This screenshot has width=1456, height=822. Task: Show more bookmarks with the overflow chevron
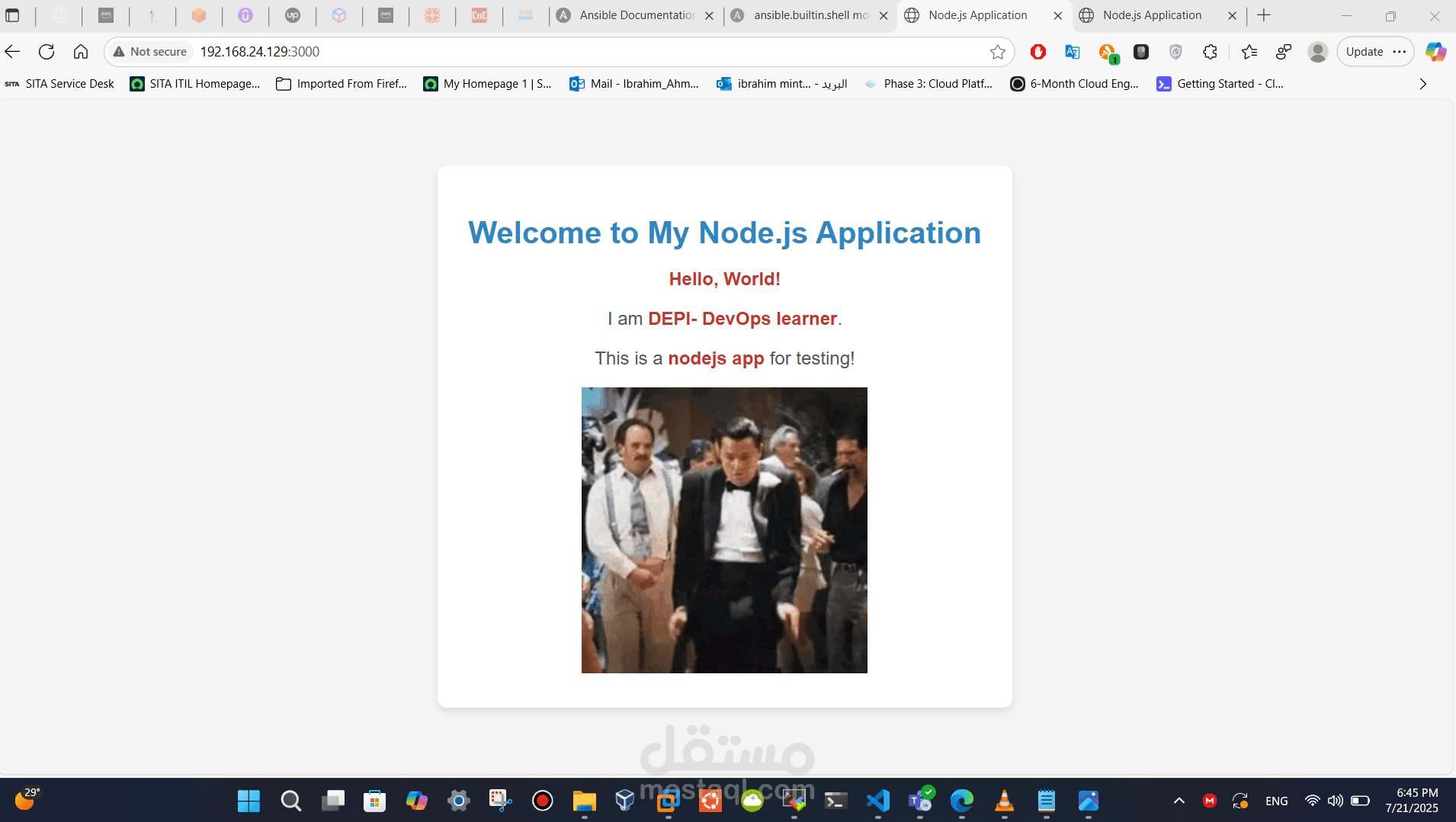[x=1422, y=84]
